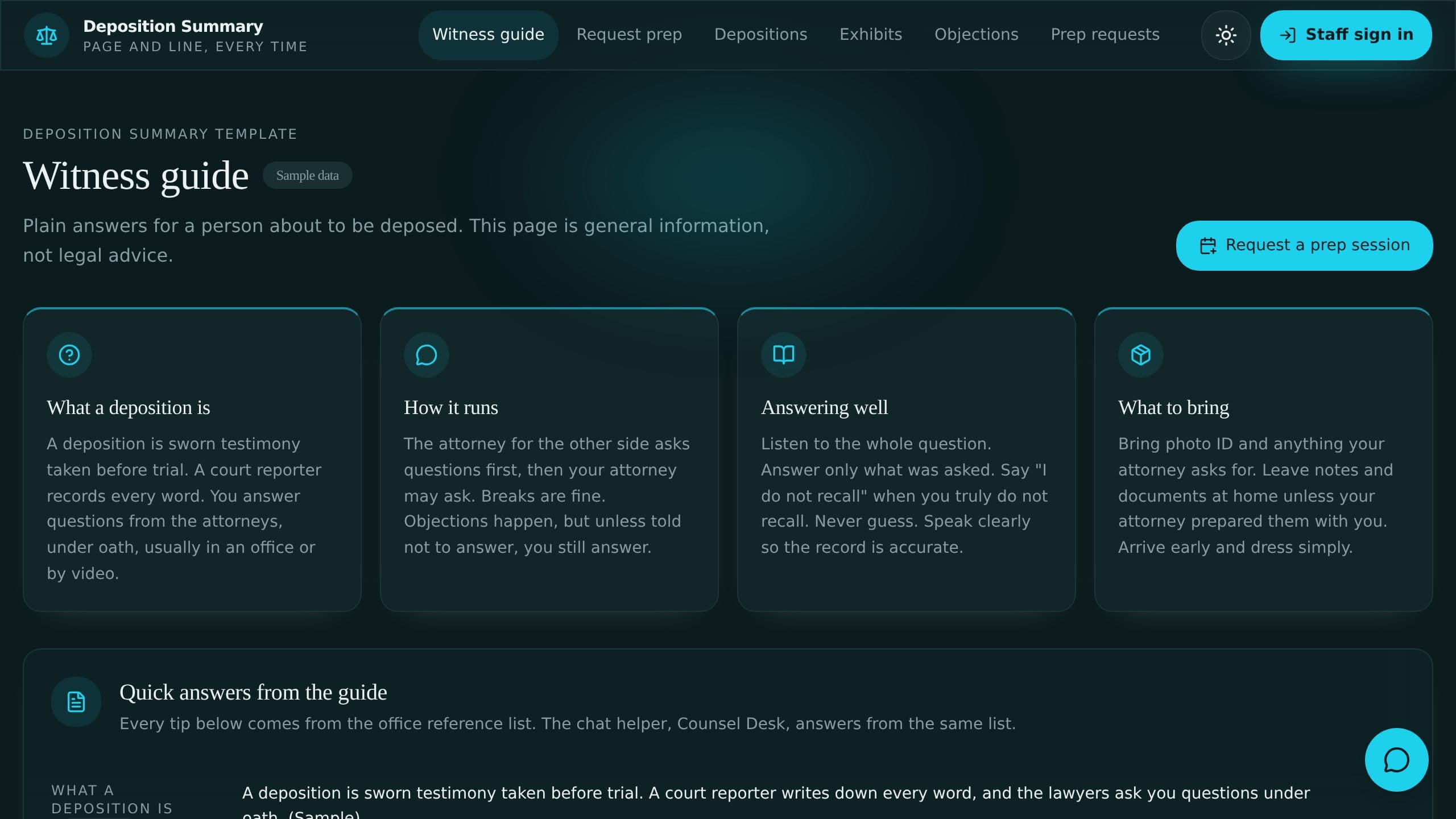The image size is (1456, 819).
Task: Click the box icon in What to bring
Action: (1141, 355)
